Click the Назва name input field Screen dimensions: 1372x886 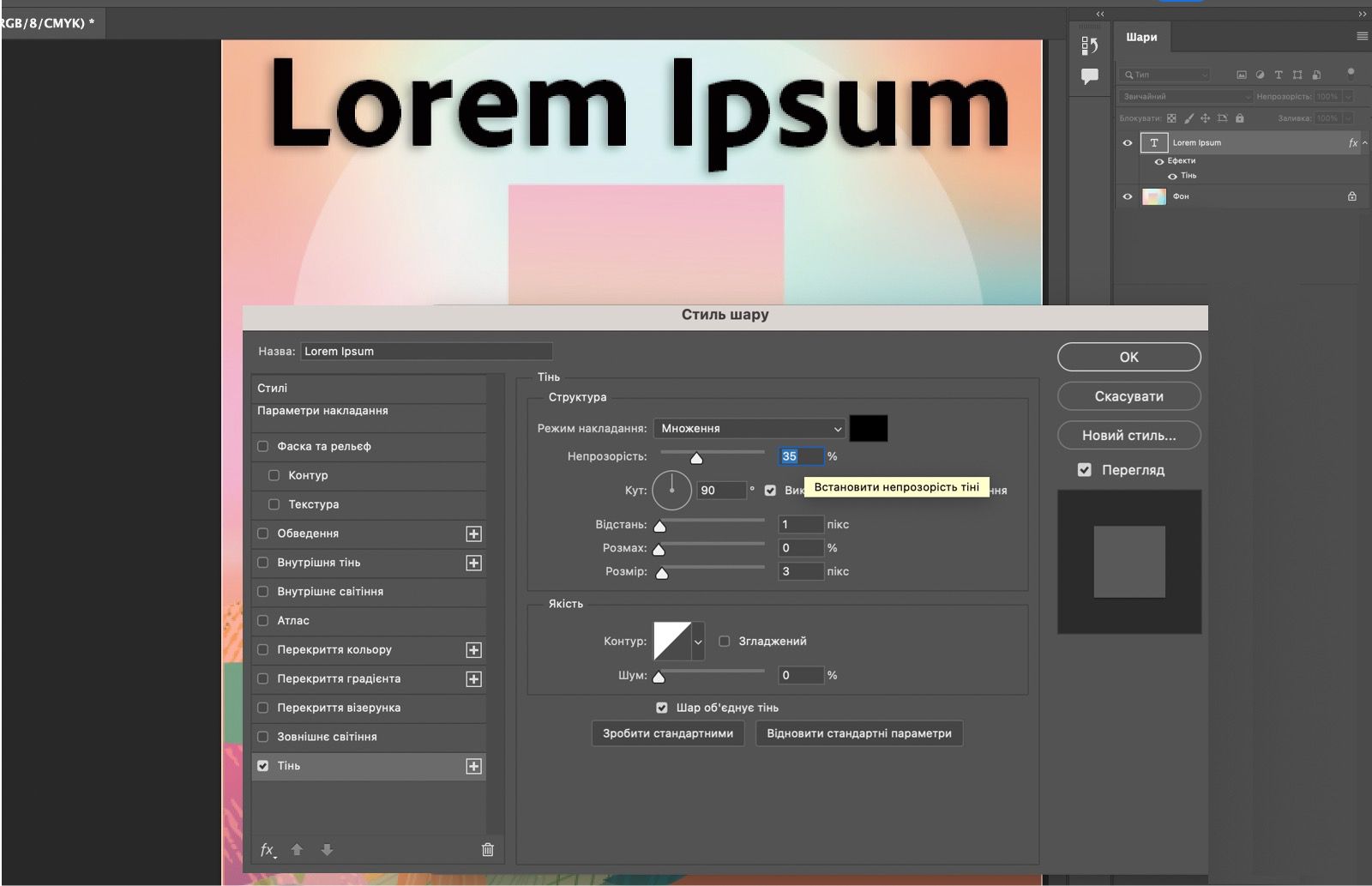pos(426,351)
